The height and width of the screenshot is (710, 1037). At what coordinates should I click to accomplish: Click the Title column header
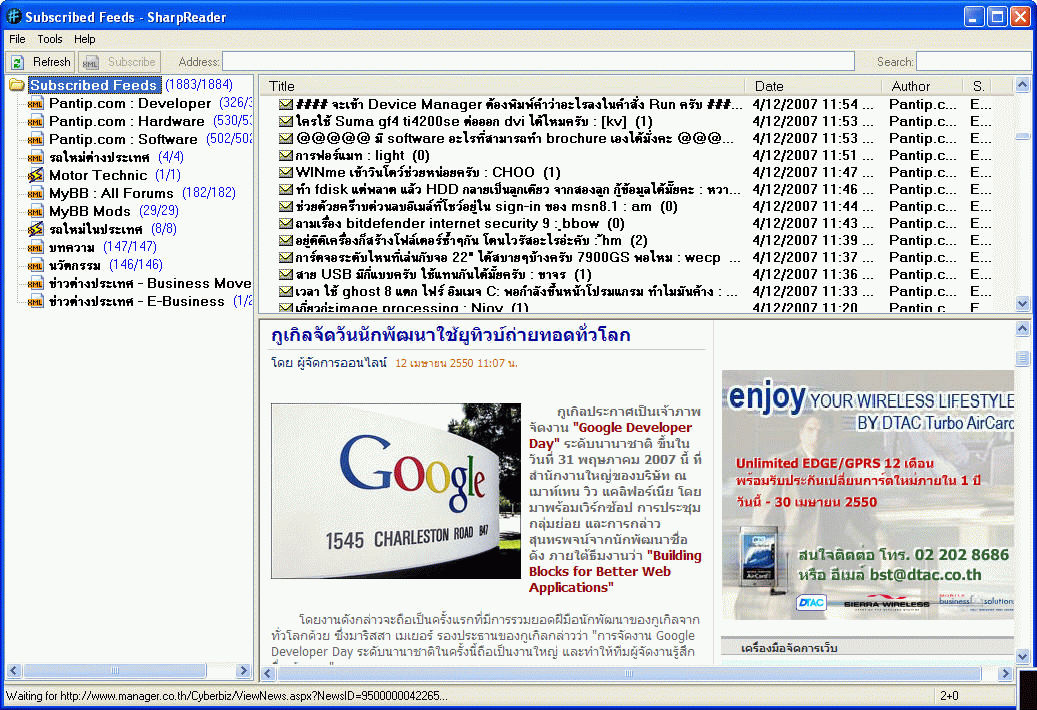(x=500, y=86)
